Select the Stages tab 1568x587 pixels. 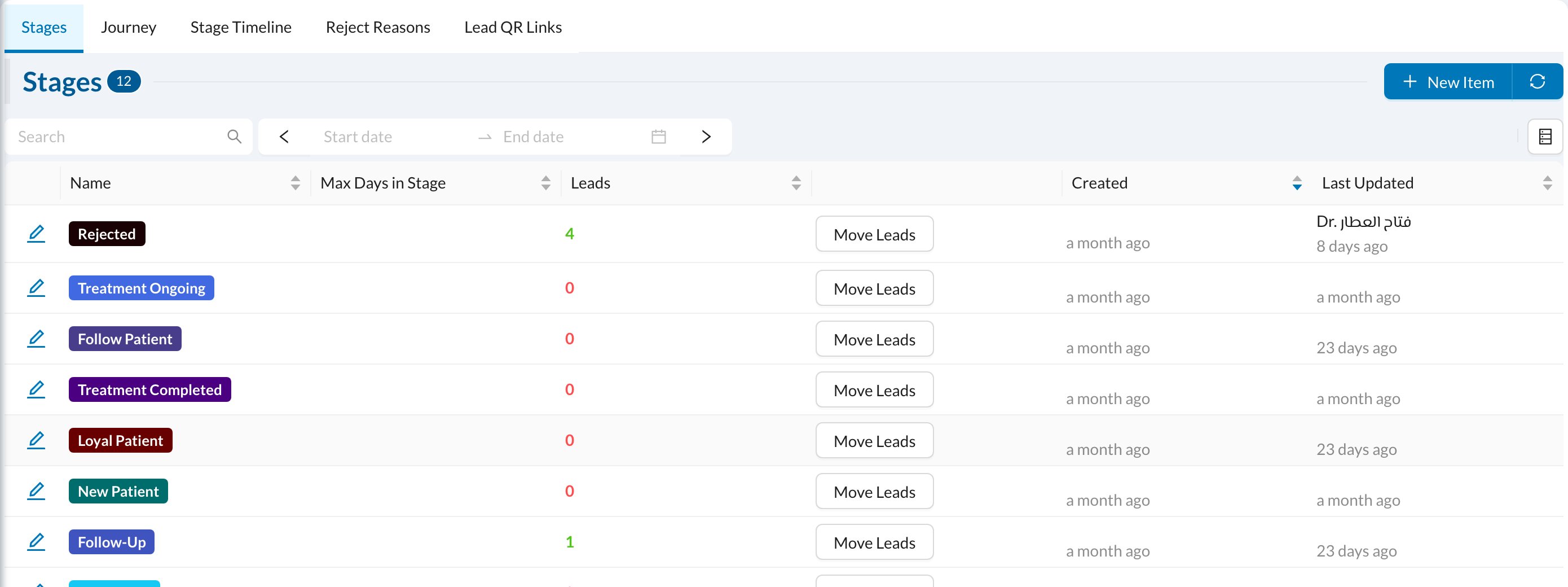(x=44, y=28)
